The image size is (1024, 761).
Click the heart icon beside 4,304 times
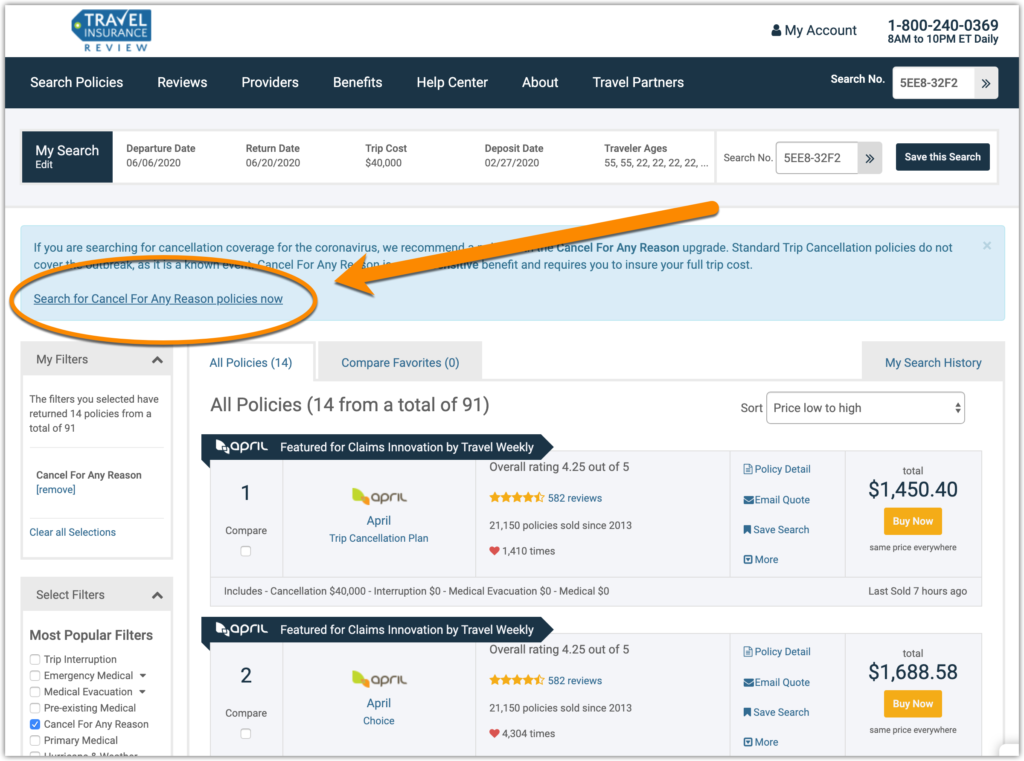point(494,734)
